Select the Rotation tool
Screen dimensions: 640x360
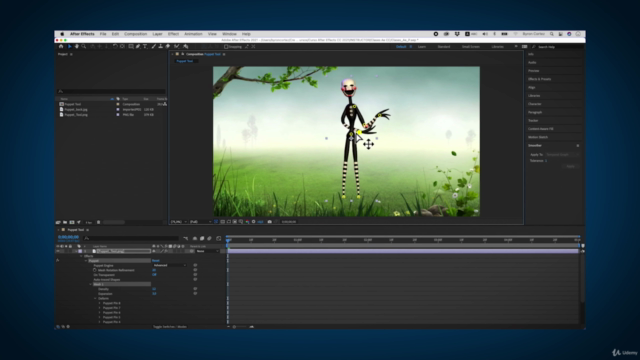pos(115,47)
